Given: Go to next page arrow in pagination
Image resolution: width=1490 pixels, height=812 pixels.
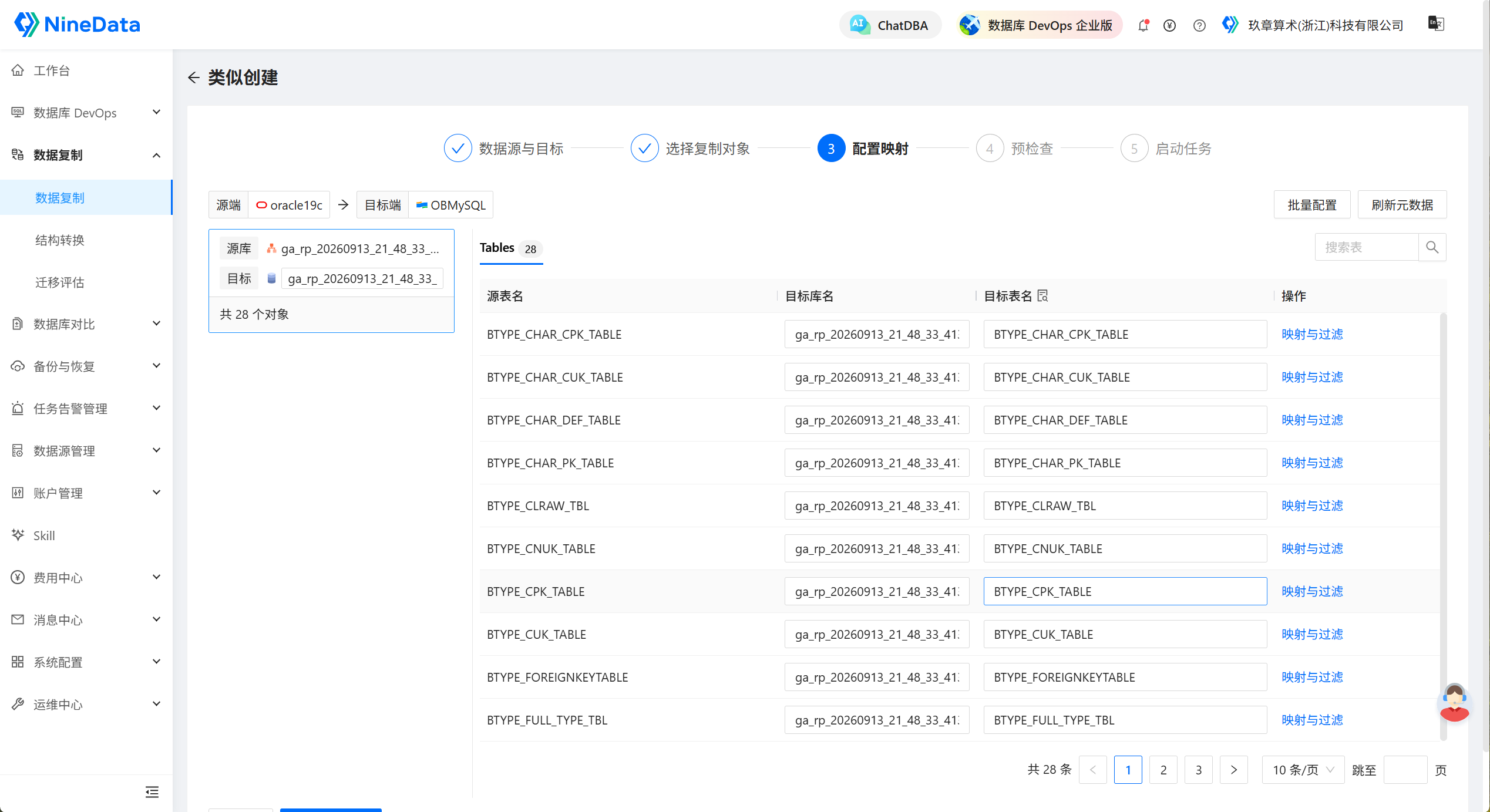Looking at the screenshot, I should (1234, 770).
